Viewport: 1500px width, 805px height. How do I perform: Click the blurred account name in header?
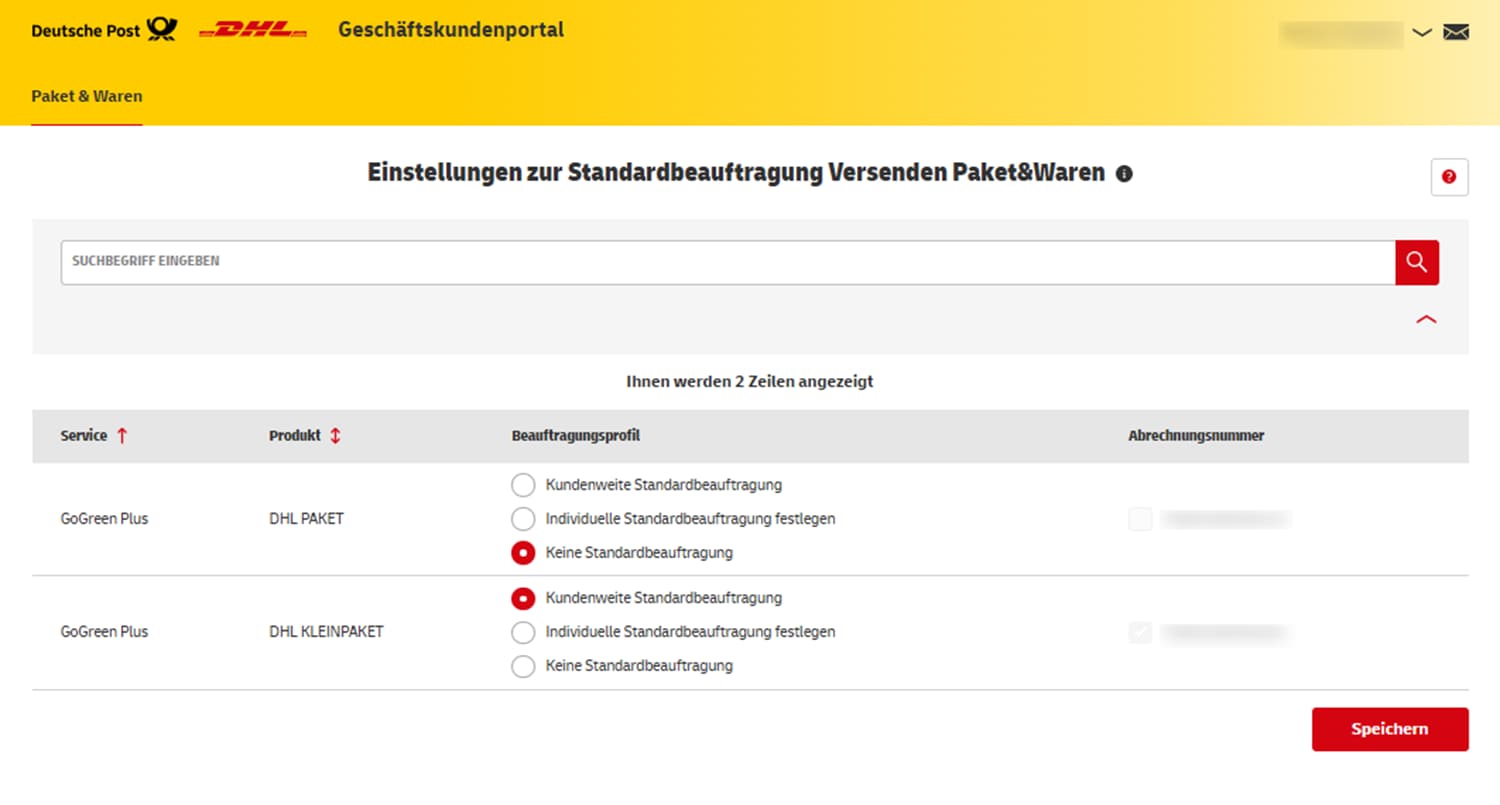point(1342,33)
